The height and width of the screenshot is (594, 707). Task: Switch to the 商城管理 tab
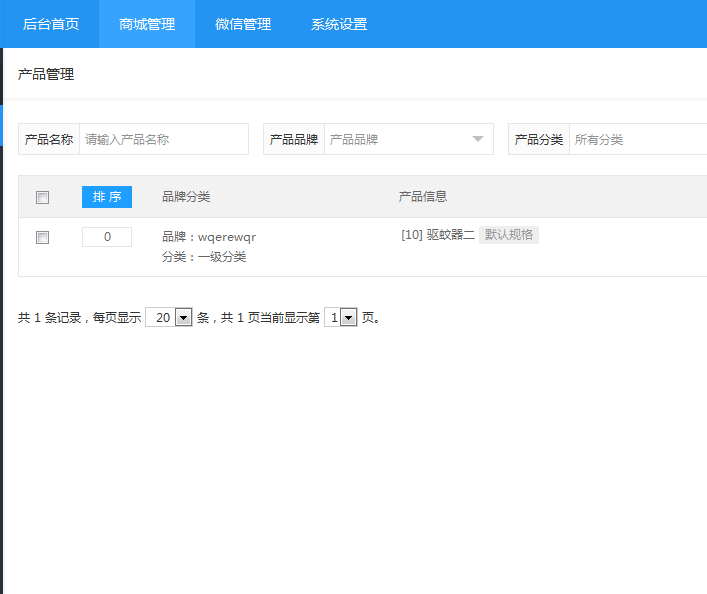(x=147, y=24)
